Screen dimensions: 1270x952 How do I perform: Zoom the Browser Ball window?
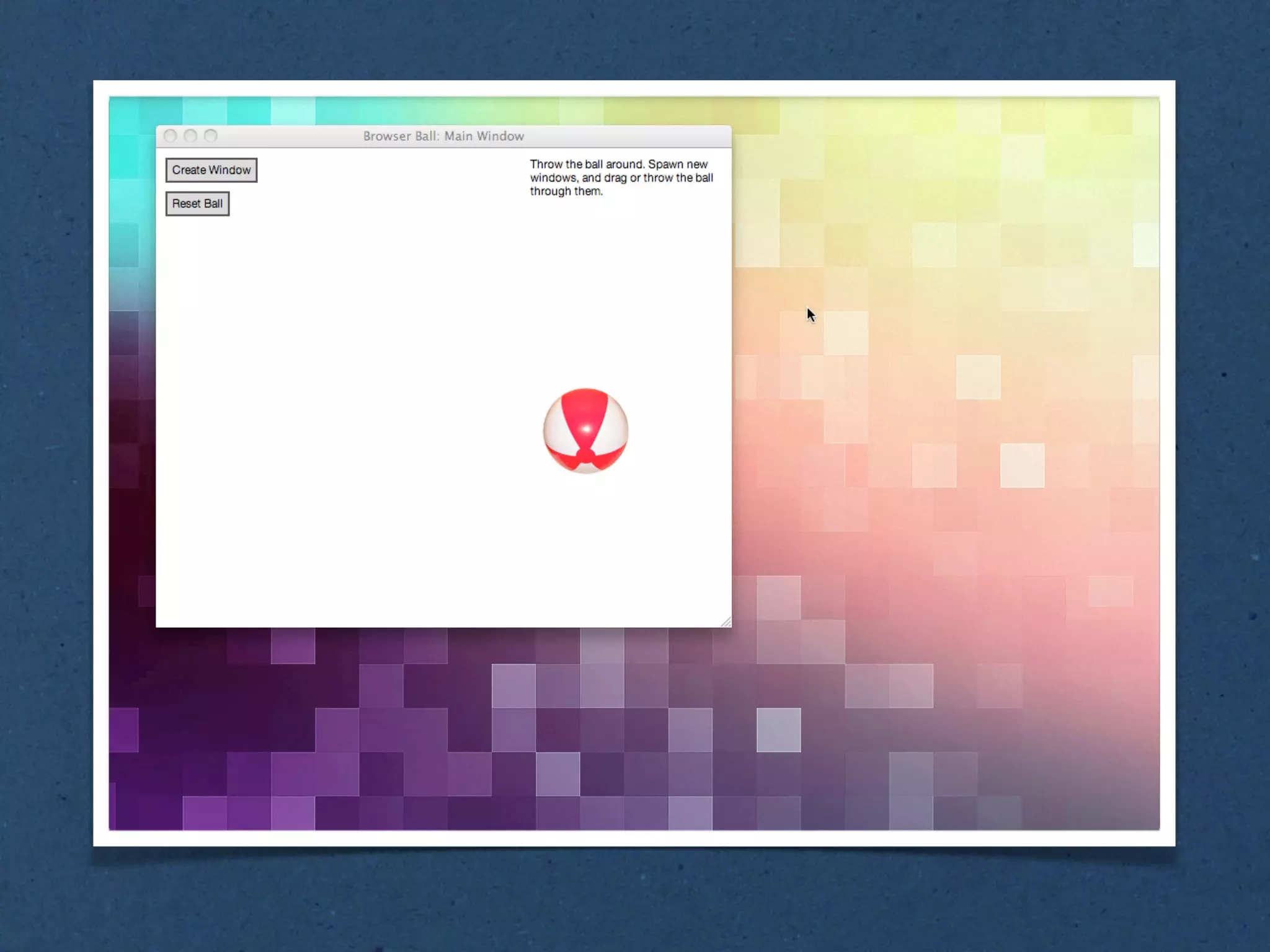click(x=211, y=136)
